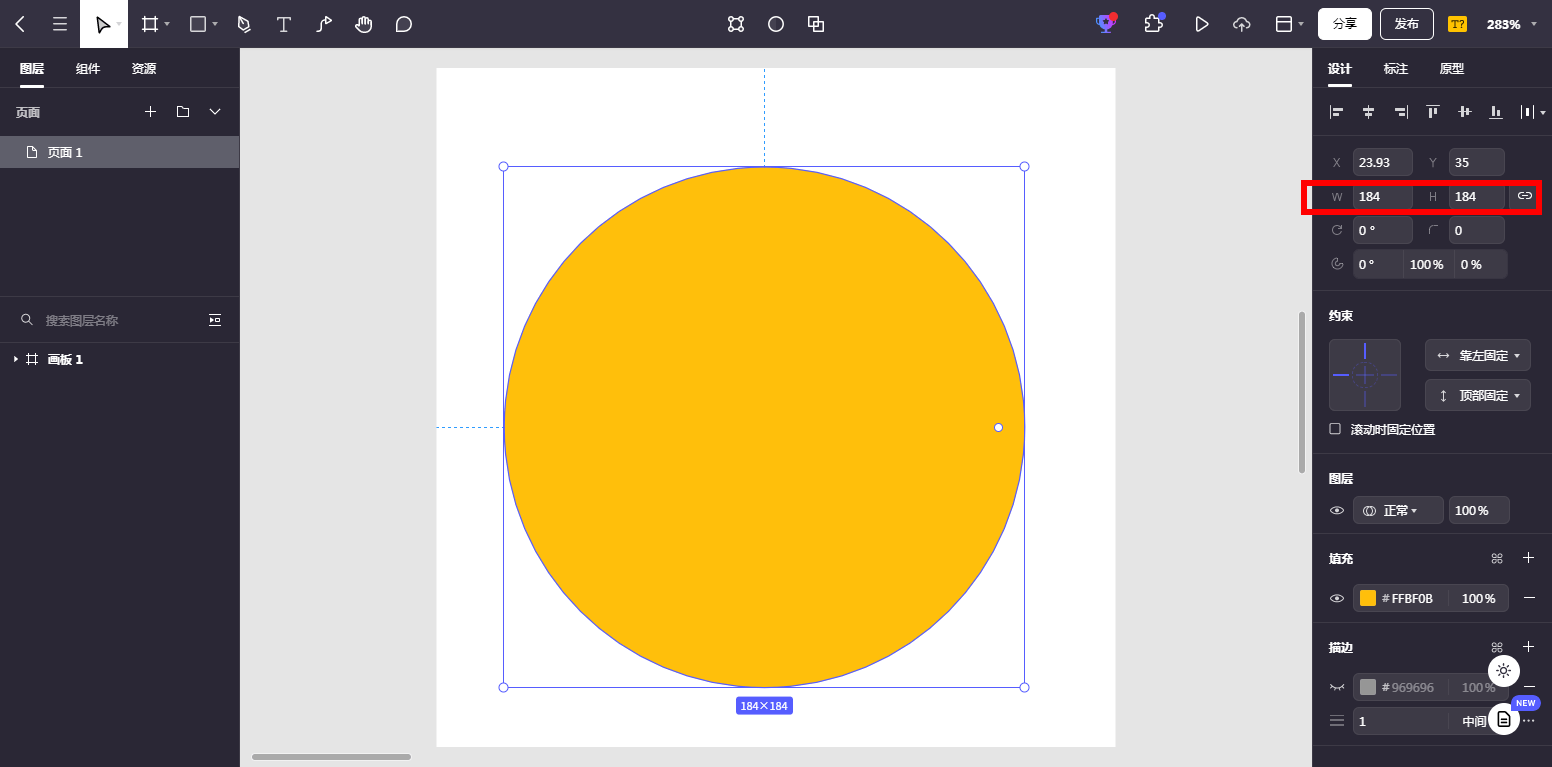Toggle layer visibility eye in 图层 section
1552x767 pixels.
point(1337,511)
